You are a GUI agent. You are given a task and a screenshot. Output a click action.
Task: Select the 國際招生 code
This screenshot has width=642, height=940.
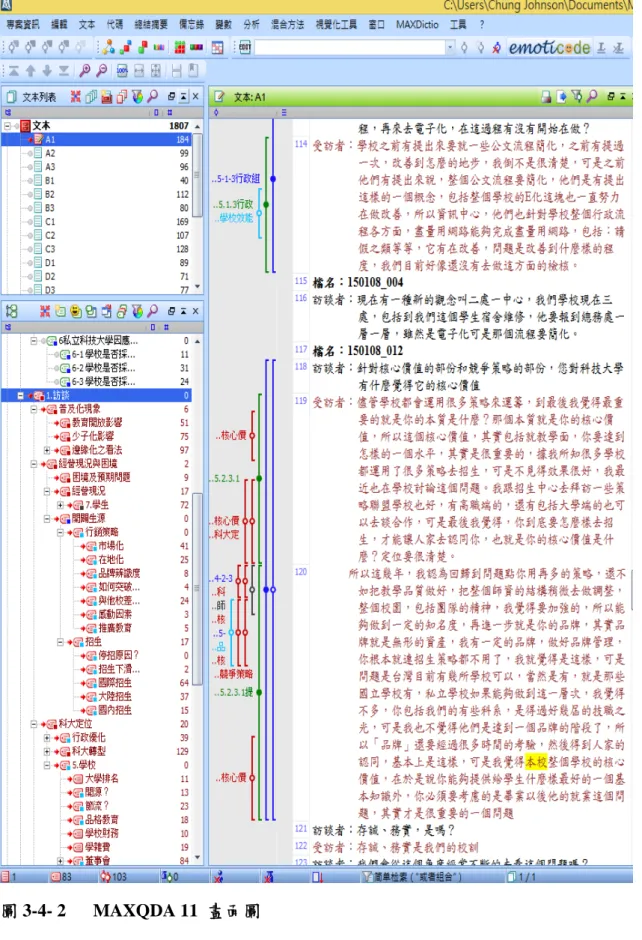[115, 683]
